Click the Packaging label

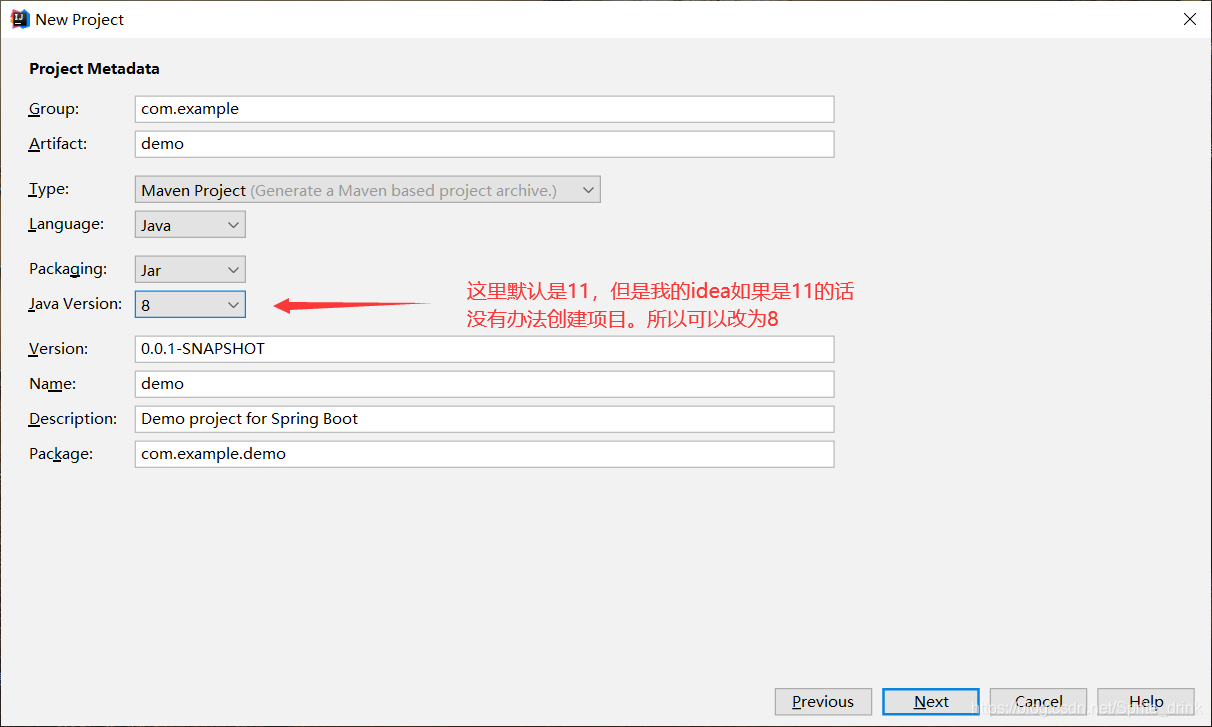(67, 269)
